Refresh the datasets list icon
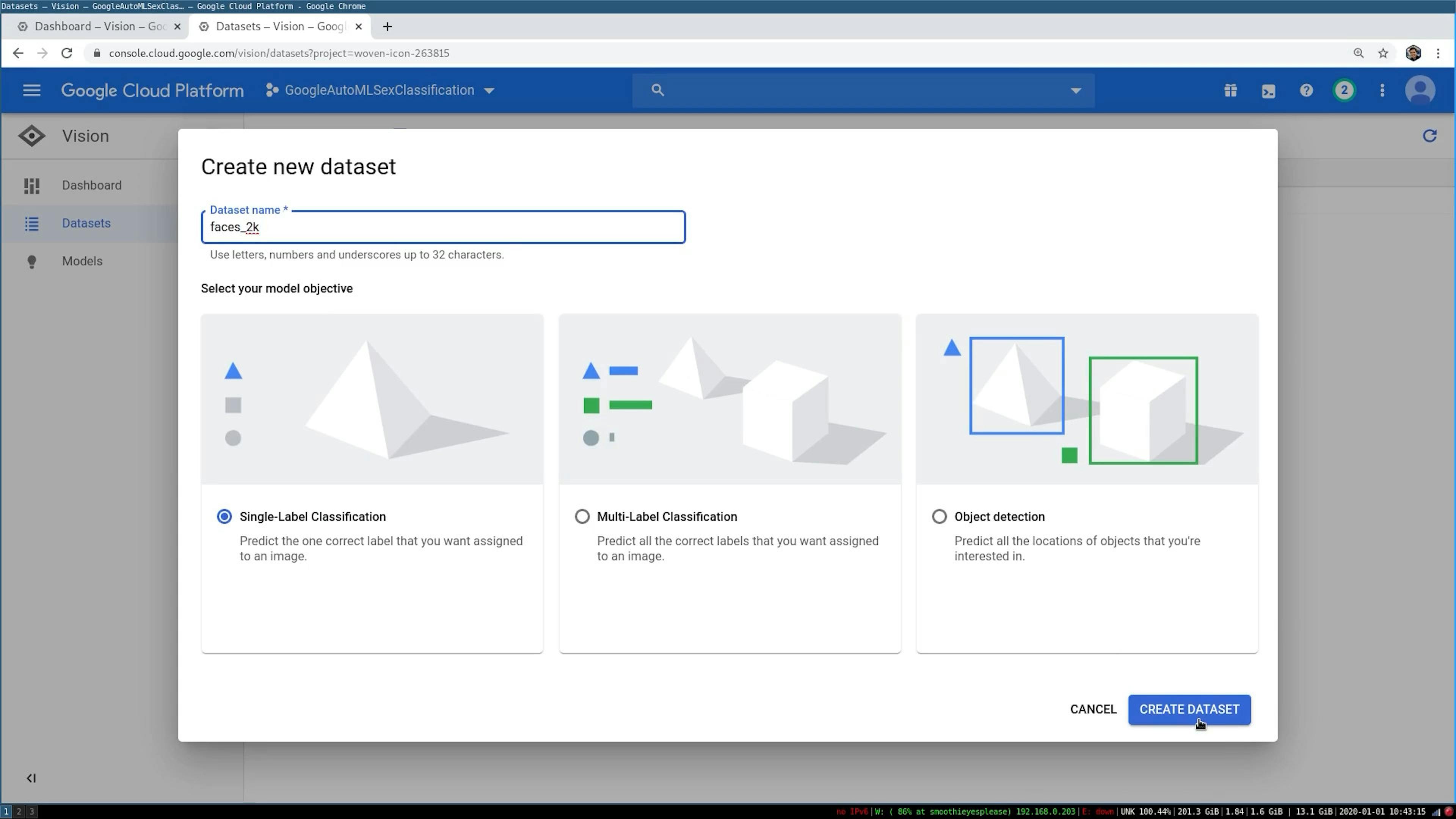1456x819 pixels. click(x=1429, y=136)
